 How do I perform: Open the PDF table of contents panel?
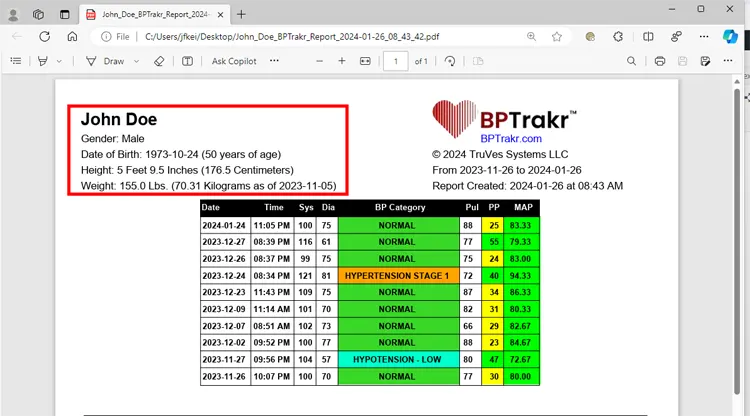pos(15,61)
